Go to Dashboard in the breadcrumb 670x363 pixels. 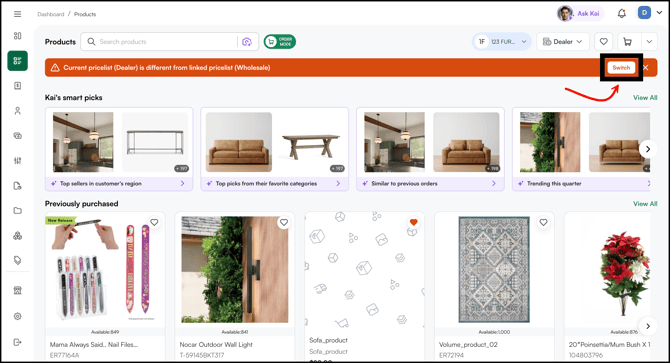(50, 14)
